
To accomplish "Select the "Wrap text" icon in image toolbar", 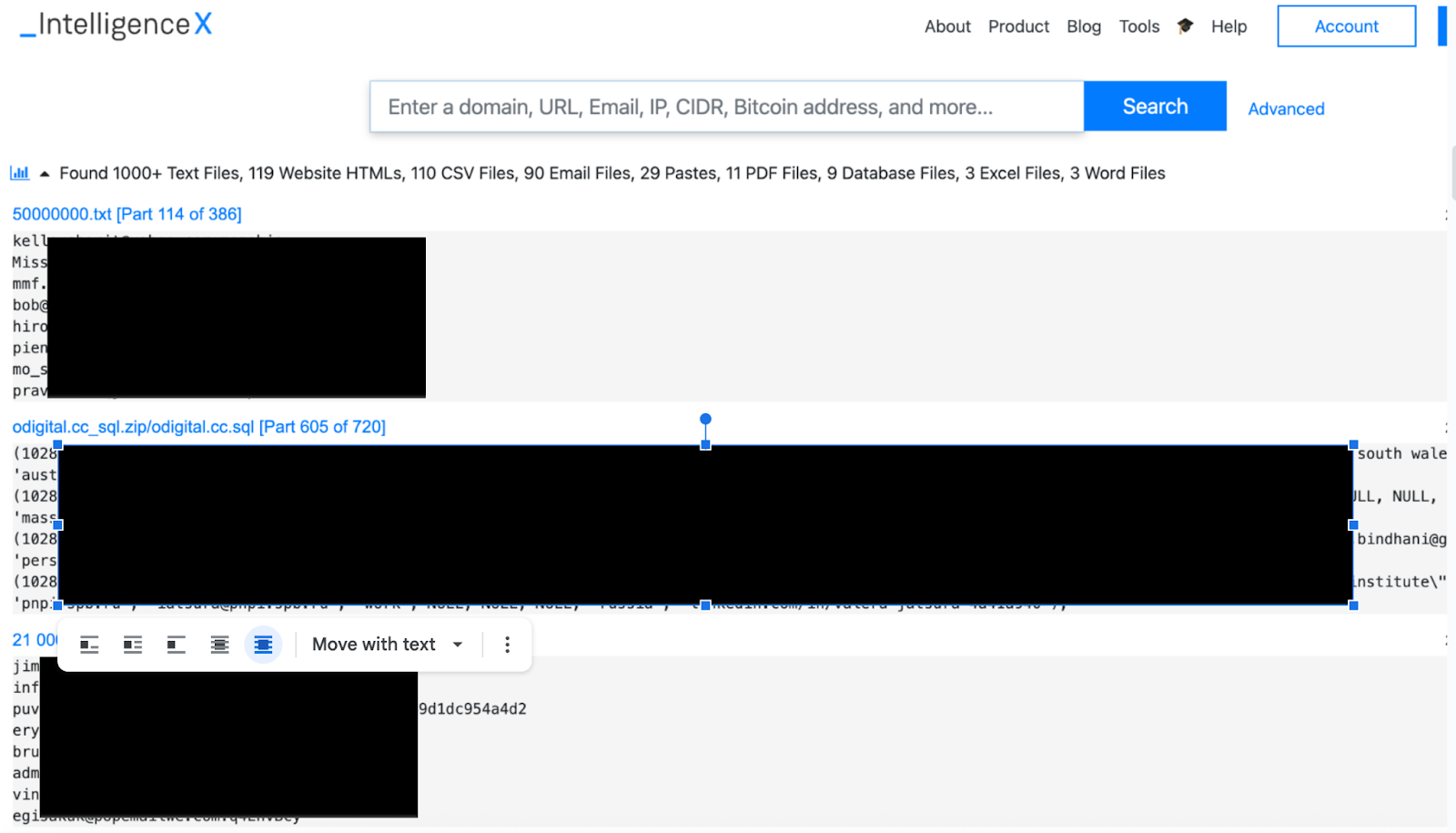I will coord(132,644).
